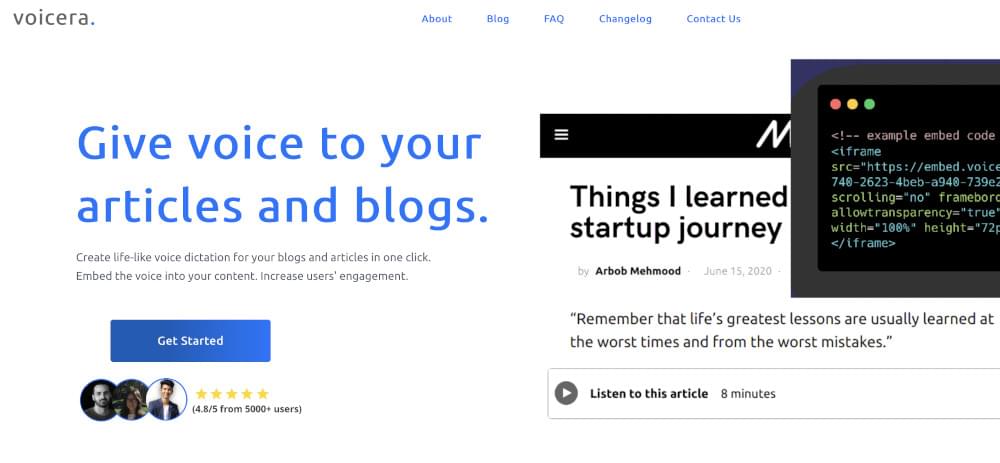Click the Get Started button
Screen dimensions: 1000x463
[x=190, y=341]
